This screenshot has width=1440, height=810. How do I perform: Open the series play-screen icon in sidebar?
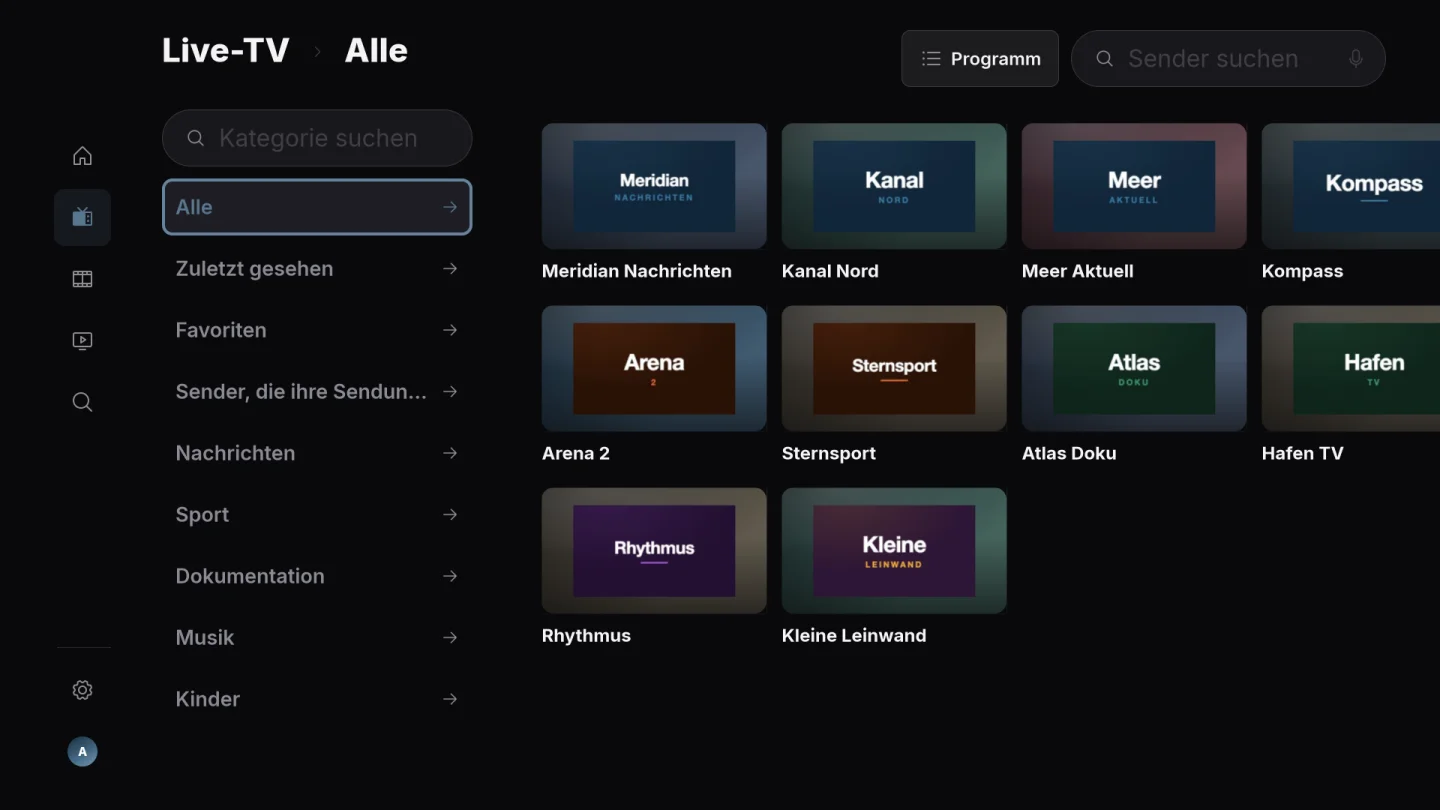coord(82,341)
